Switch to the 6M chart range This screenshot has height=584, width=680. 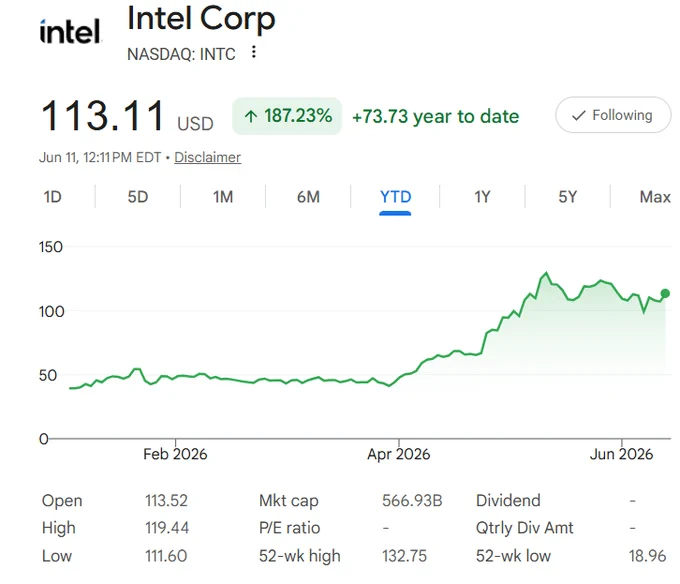(308, 197)
